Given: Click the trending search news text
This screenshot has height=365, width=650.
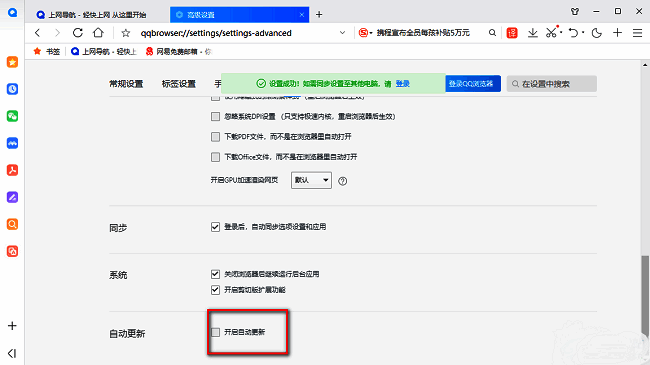Looking at the screenshot, I should coord(423,33).
